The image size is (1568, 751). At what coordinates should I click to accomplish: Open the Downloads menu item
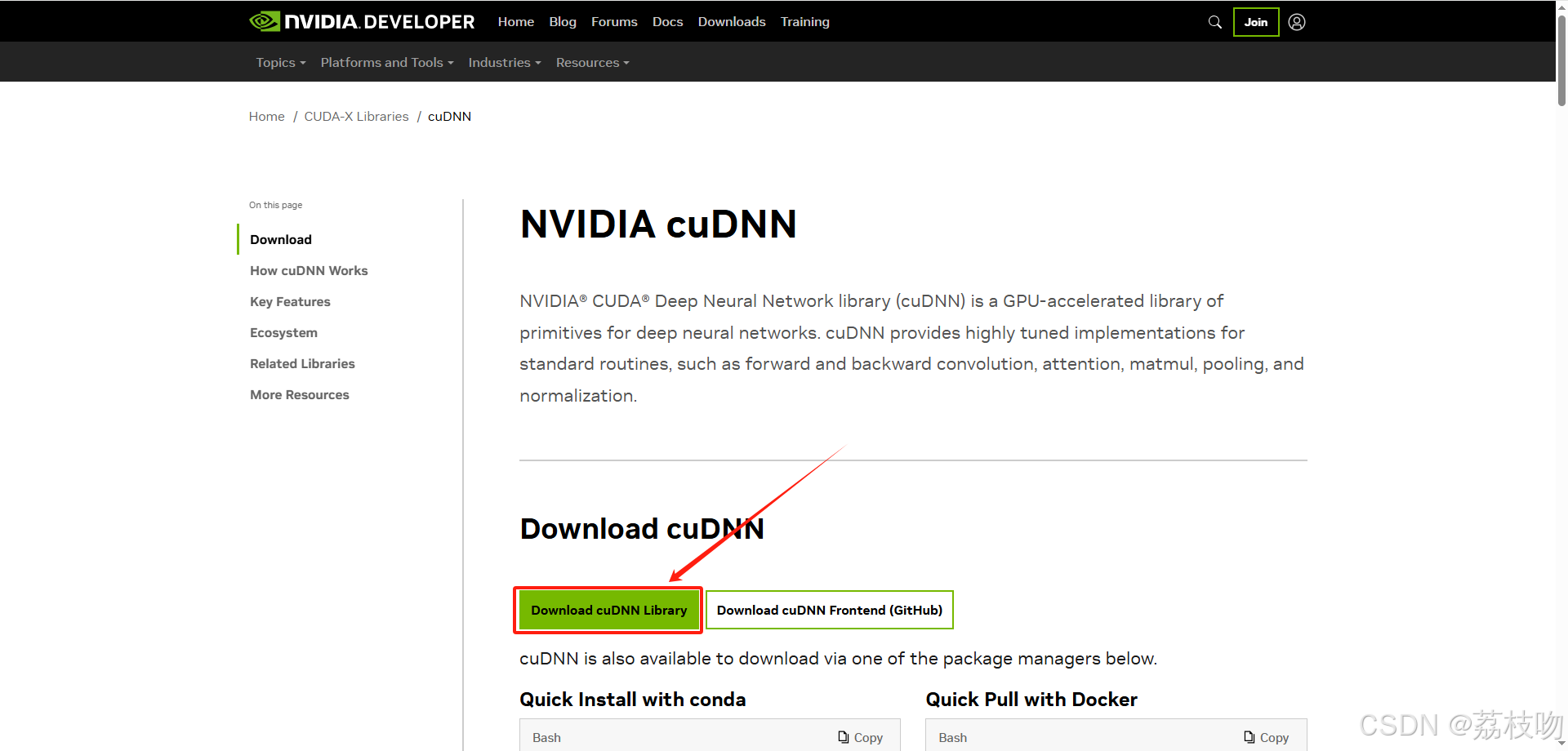point(732,21)
